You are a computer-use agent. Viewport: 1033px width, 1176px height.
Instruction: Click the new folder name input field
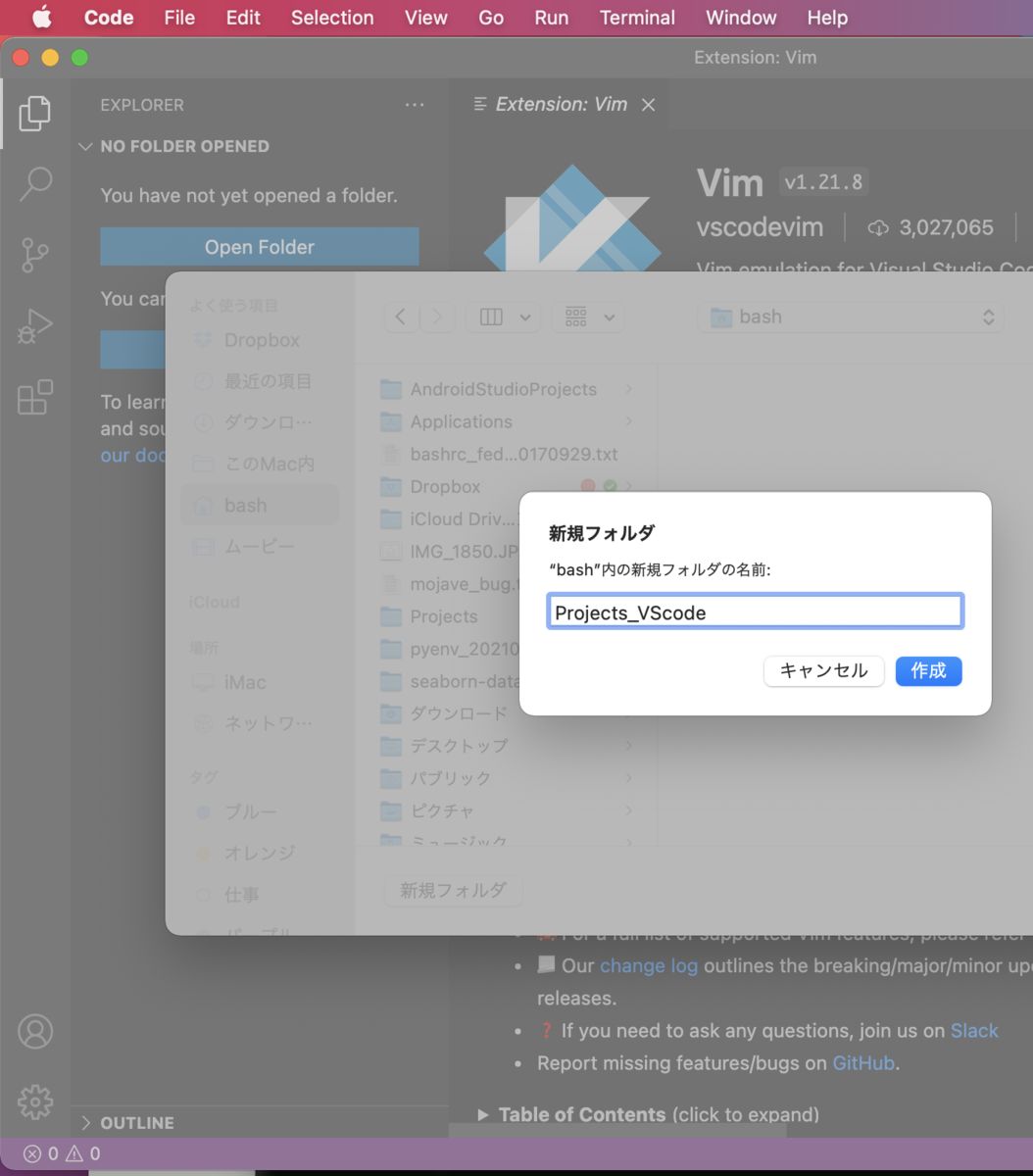755,611
